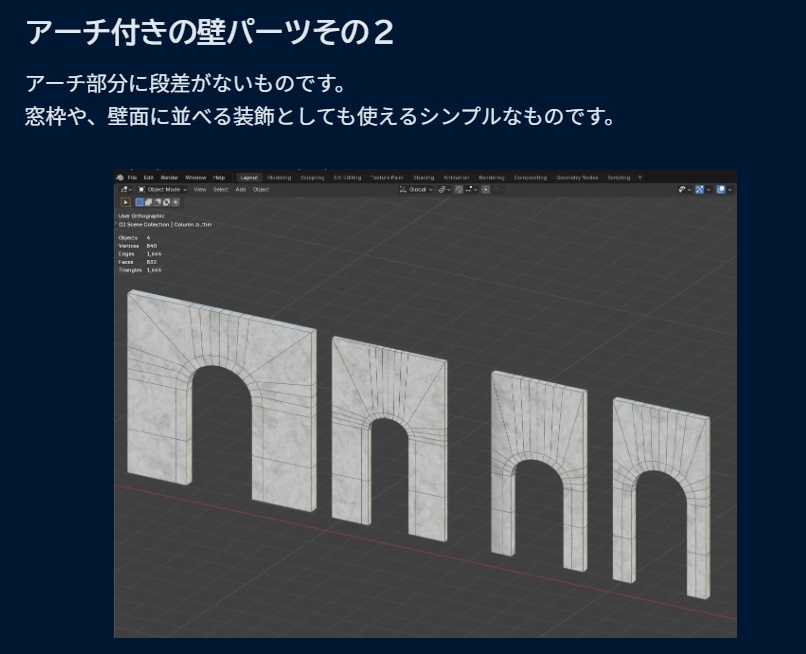The height and width of the screenshot is (654, 806).
Task: Toggle the proportional editing icon
Action: pos(459,190)
